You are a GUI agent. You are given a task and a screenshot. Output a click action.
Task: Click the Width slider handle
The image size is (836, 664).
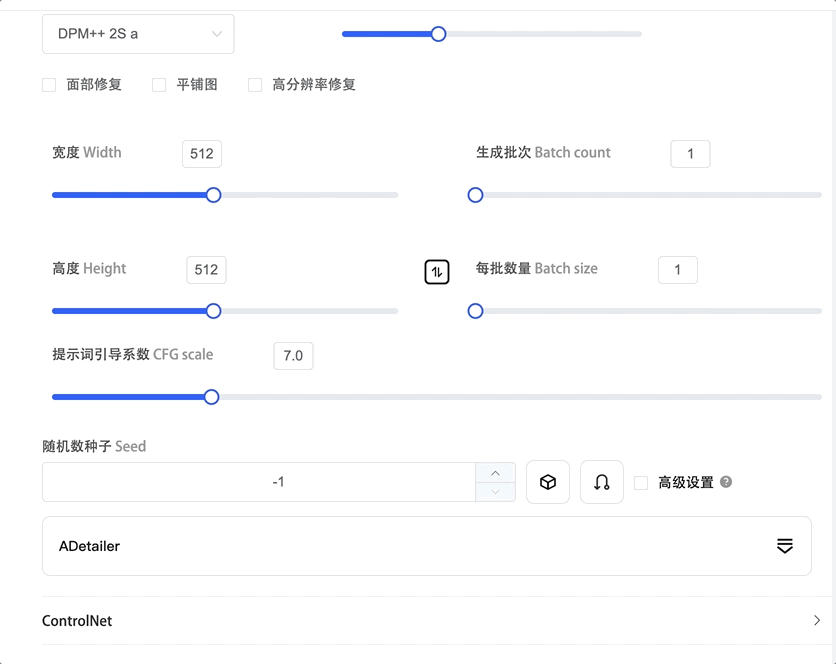213,195
